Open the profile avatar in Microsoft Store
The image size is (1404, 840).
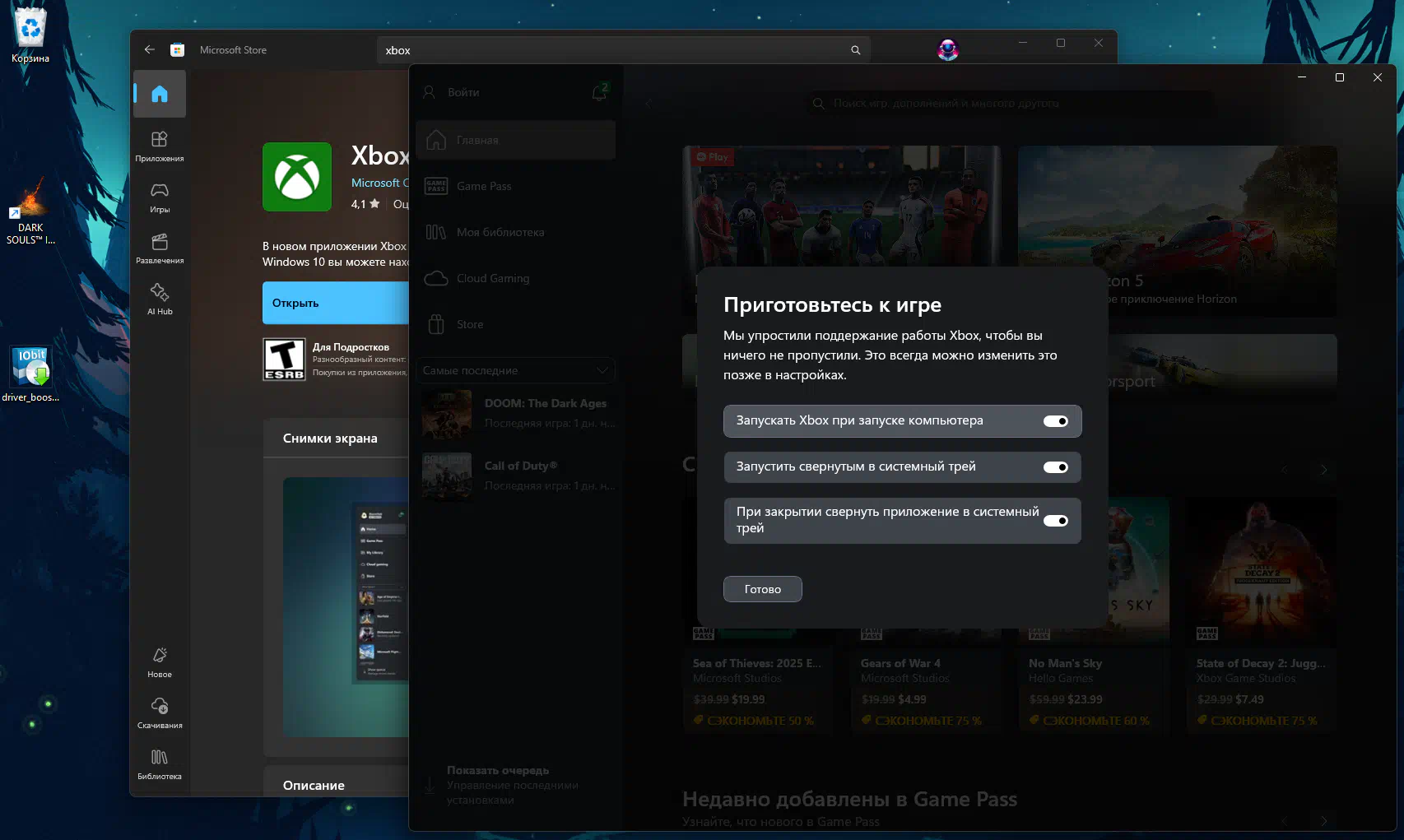tap(948, 50)
